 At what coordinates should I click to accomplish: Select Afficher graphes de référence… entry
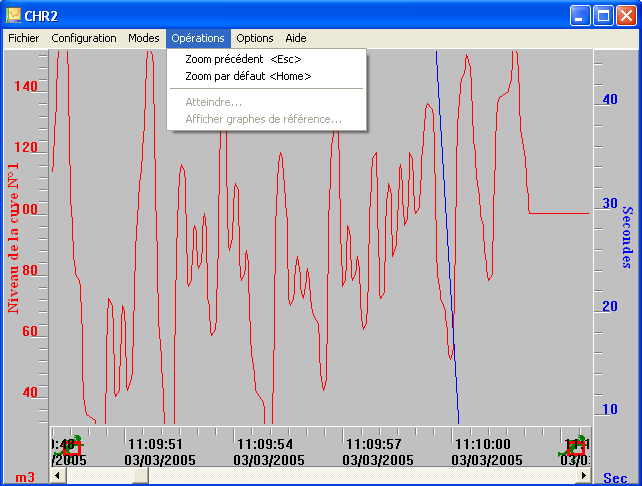(266, 119)
